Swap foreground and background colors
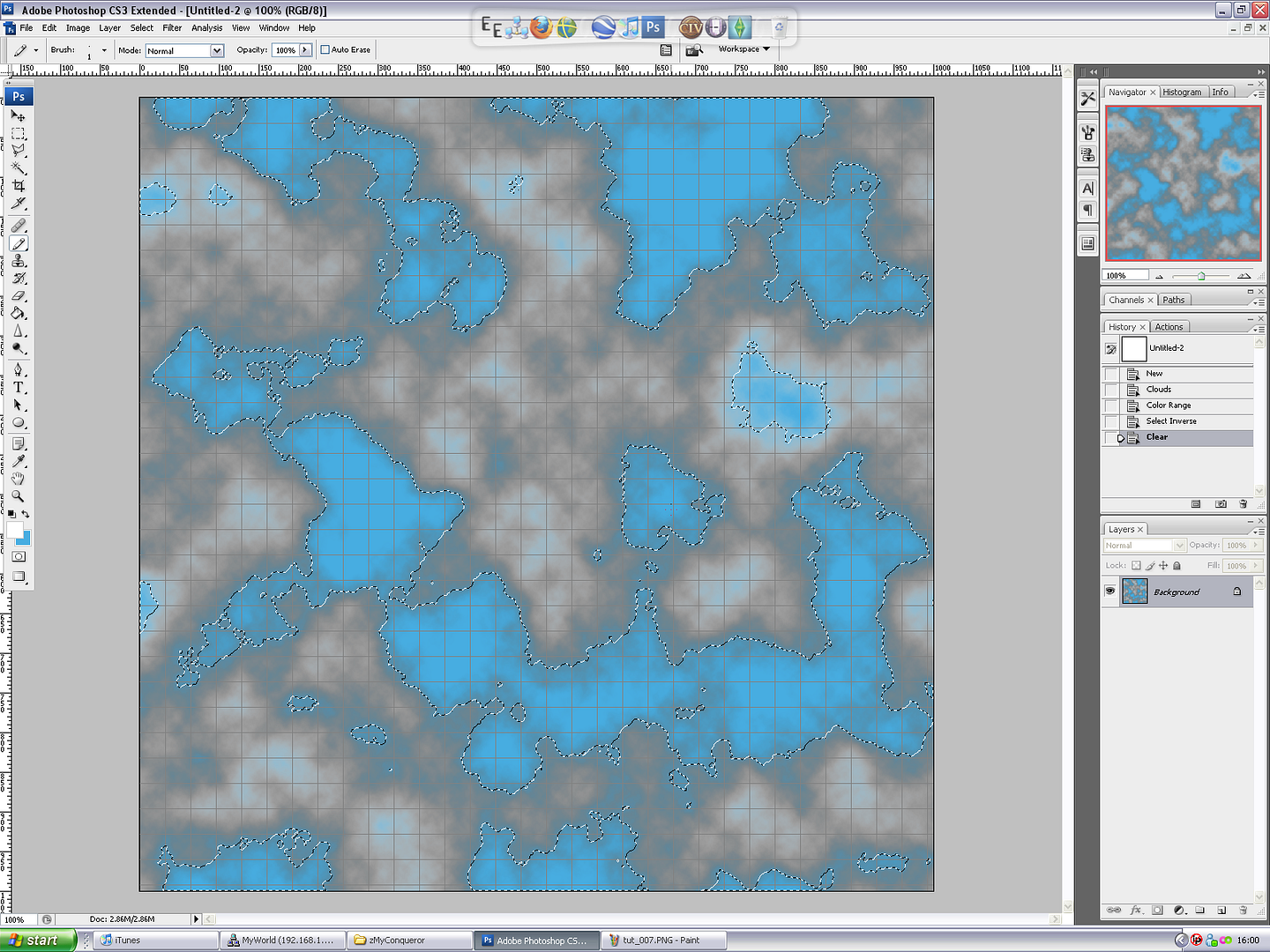 tap(26, 514)
